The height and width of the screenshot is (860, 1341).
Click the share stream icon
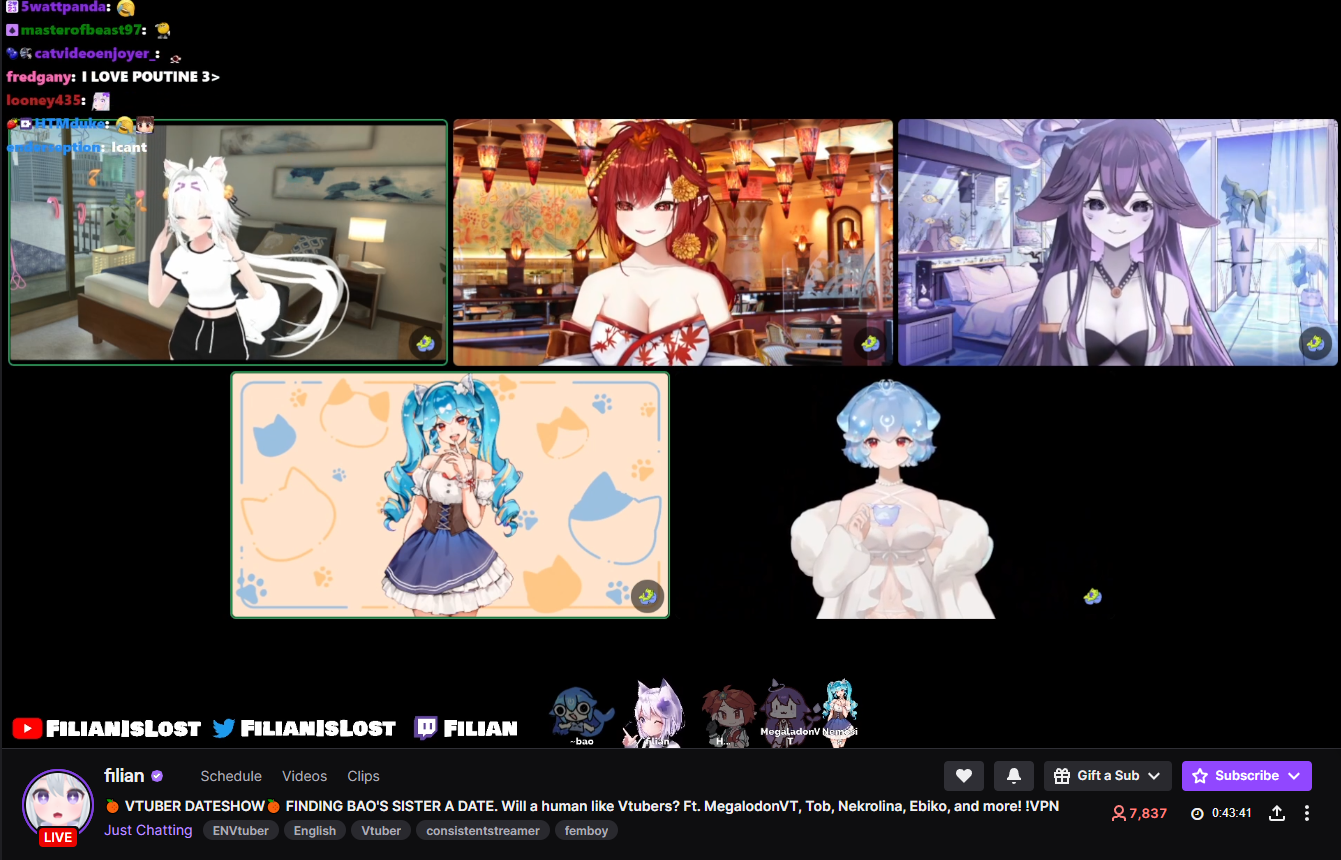coord(1277,813)
